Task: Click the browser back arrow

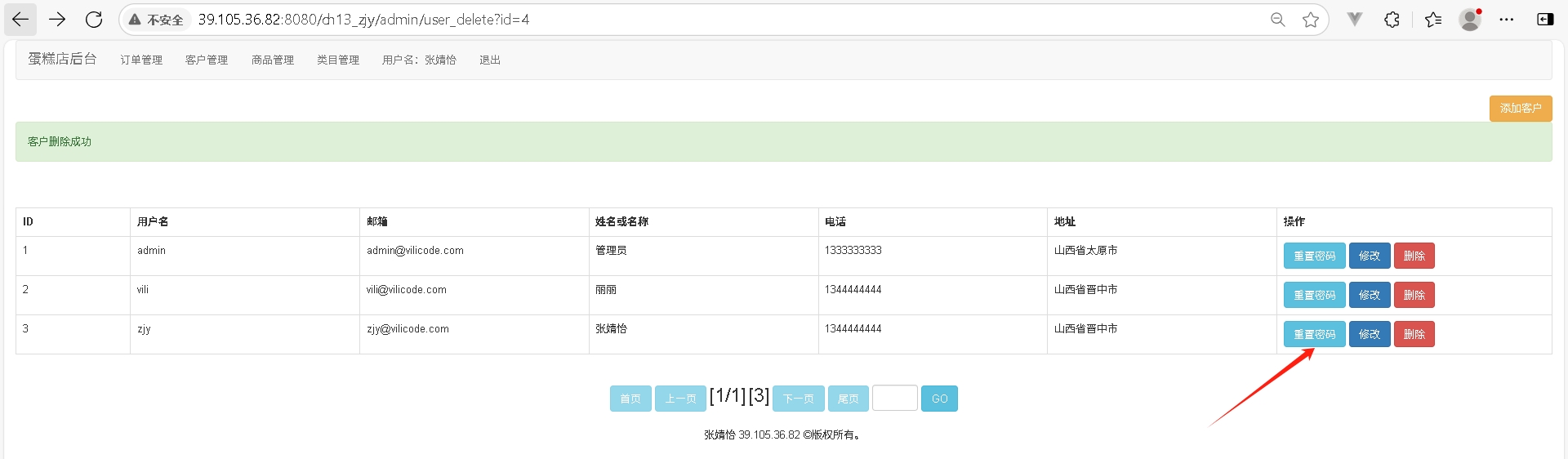Action: (x=20, y=20)
